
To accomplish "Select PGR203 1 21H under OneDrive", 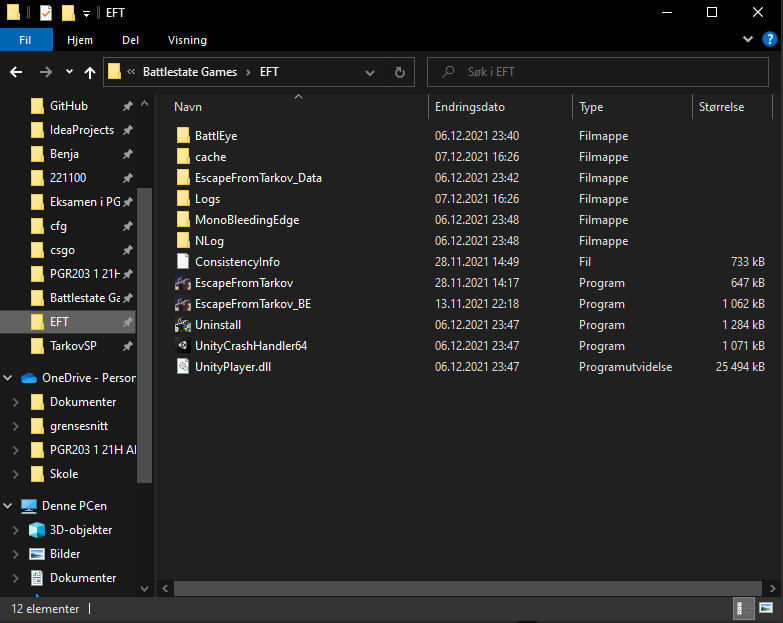I will (93, 450).
